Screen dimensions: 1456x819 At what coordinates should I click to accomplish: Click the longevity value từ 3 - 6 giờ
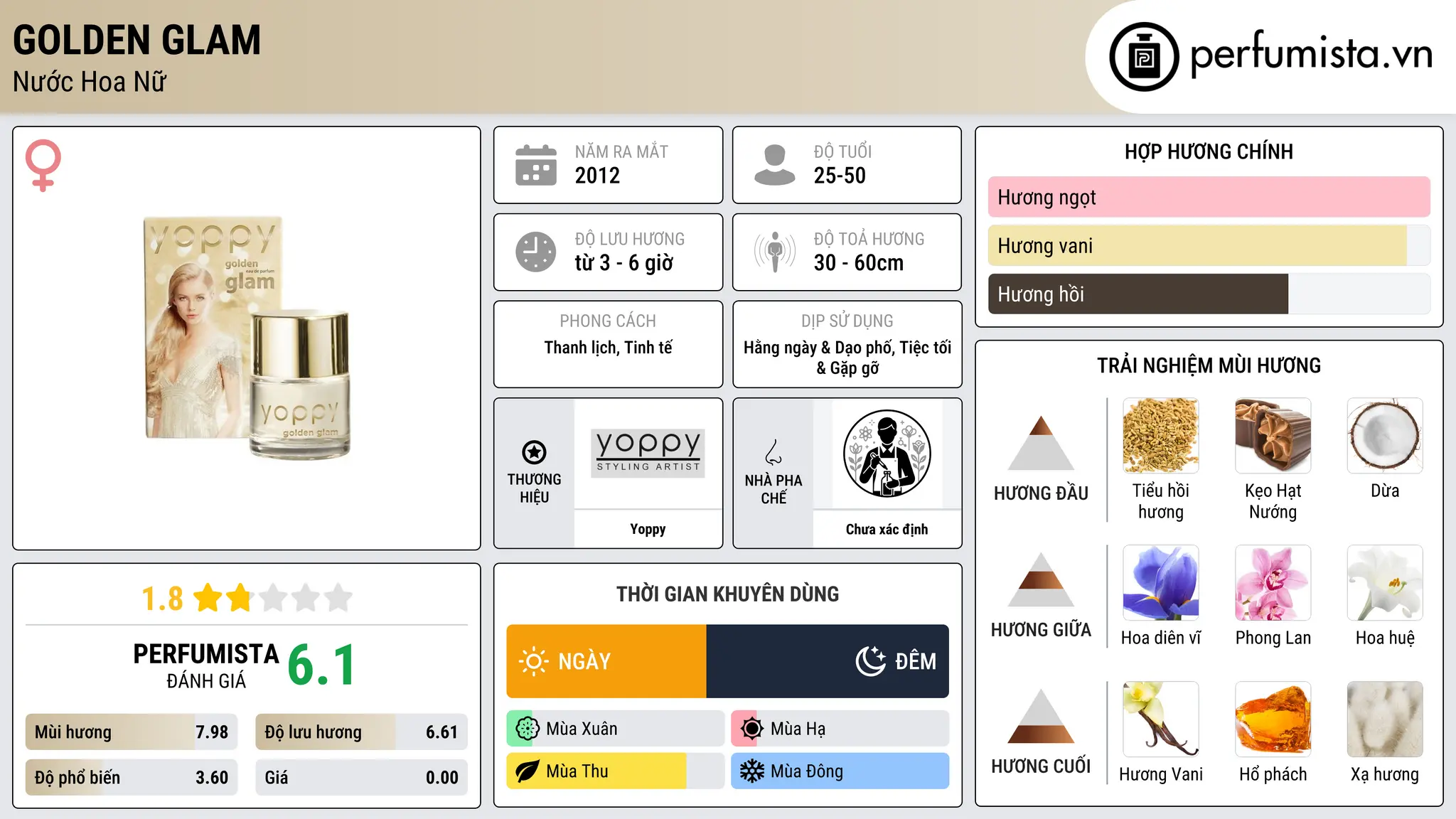624,263
